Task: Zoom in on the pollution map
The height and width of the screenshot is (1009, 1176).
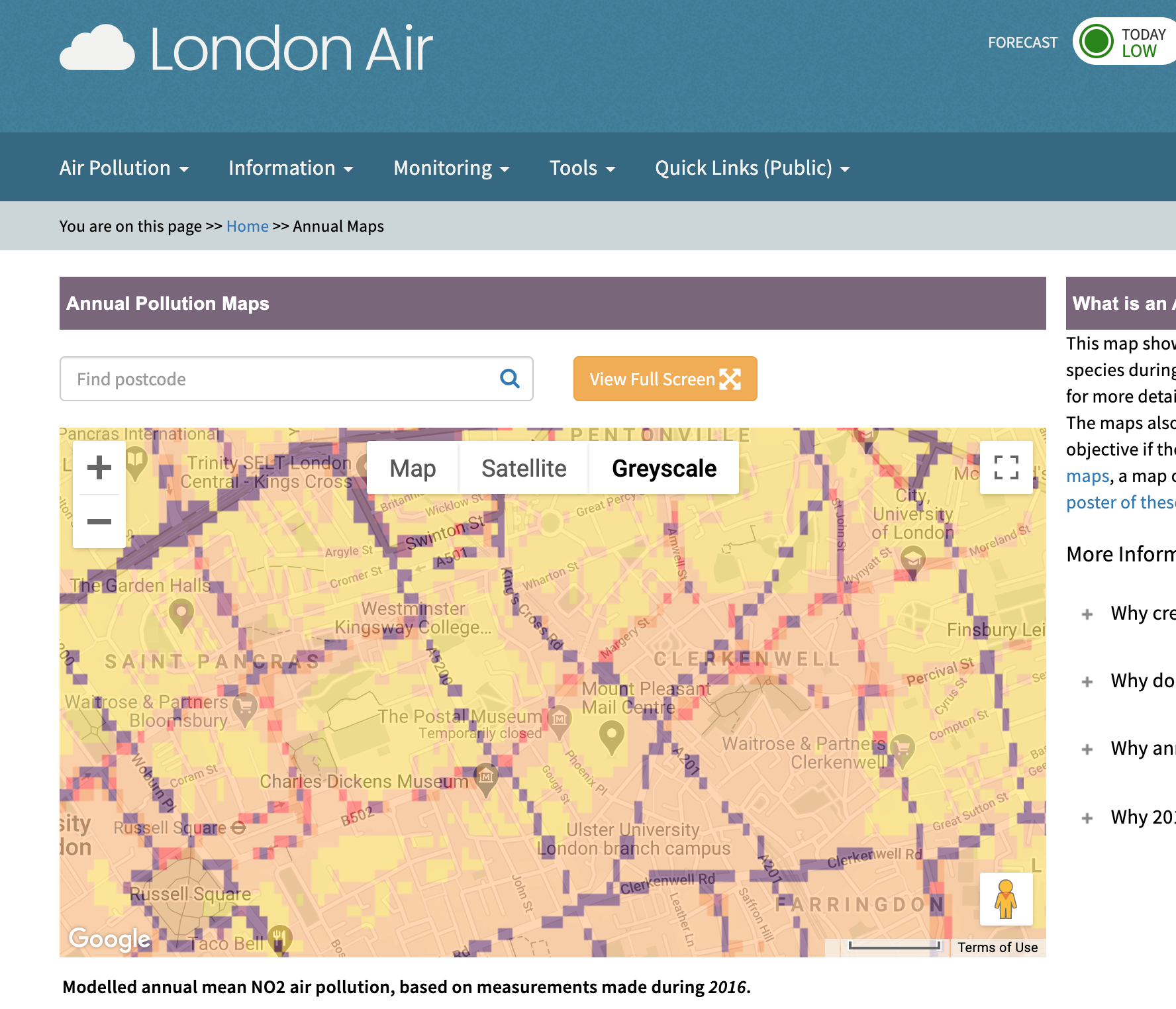Action: pyautogui.click(x=99, y=467)
